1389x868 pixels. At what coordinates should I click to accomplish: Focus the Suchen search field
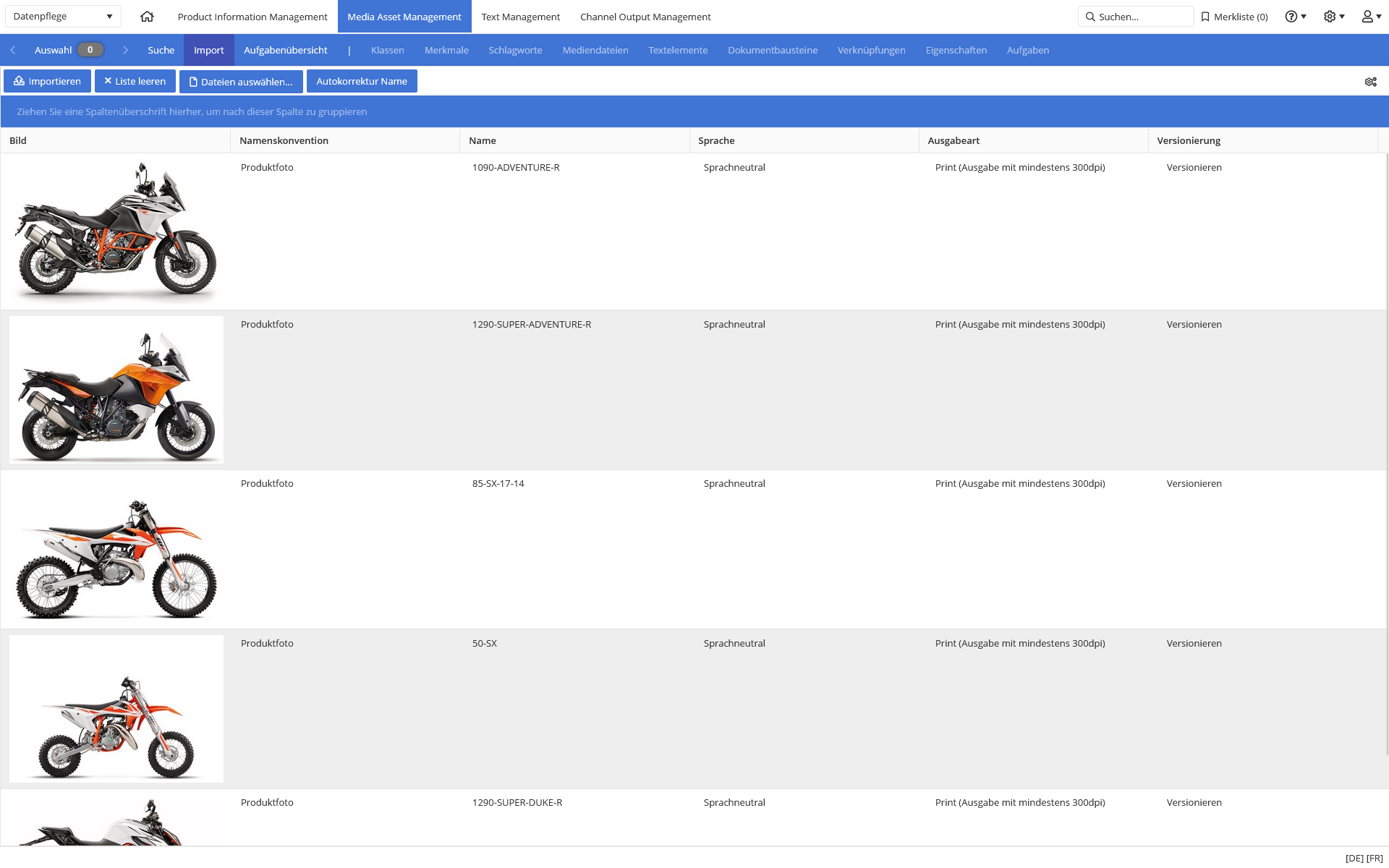tap(1136, 17)
